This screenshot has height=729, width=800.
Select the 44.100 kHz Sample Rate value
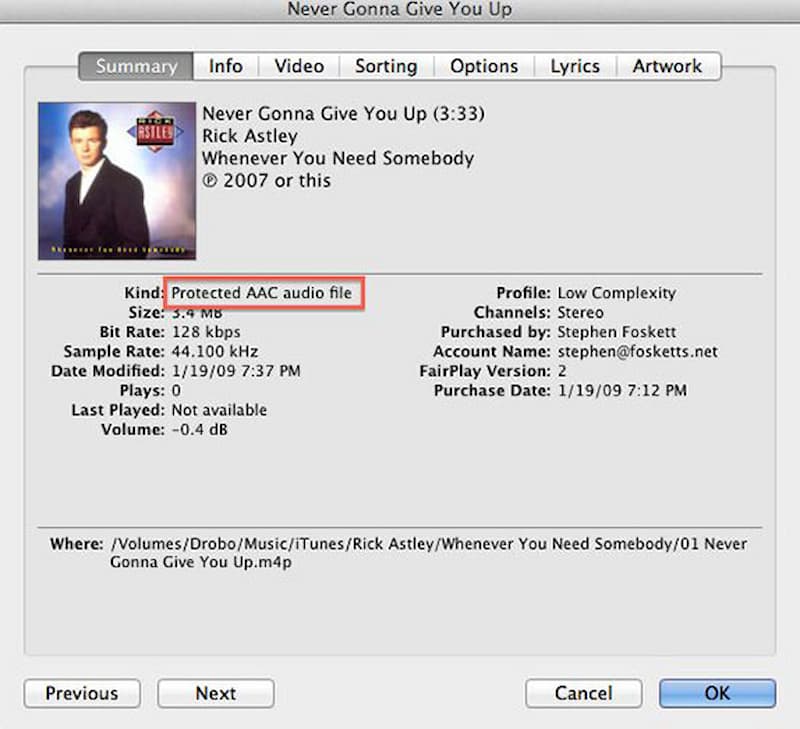pos(214,351)
